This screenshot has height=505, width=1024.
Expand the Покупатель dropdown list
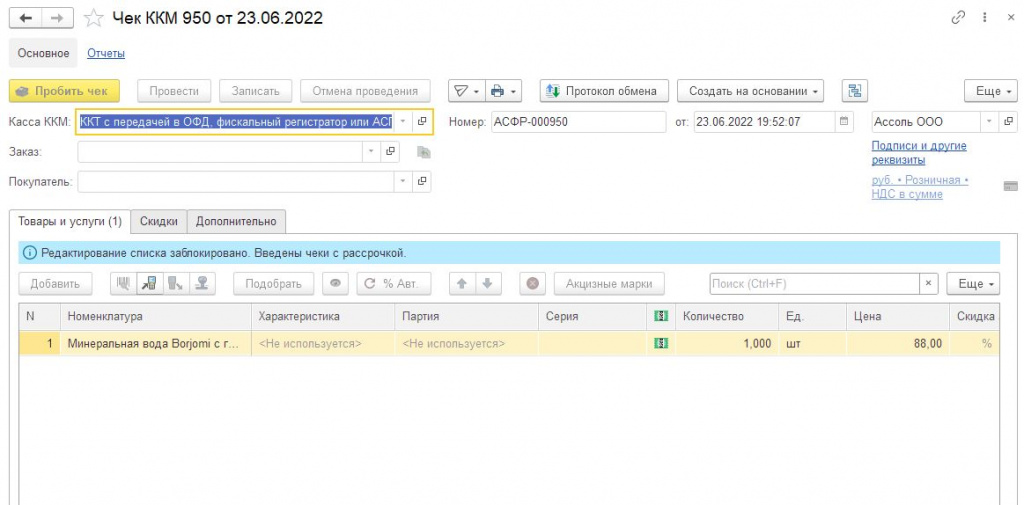(x=404, y=181)
